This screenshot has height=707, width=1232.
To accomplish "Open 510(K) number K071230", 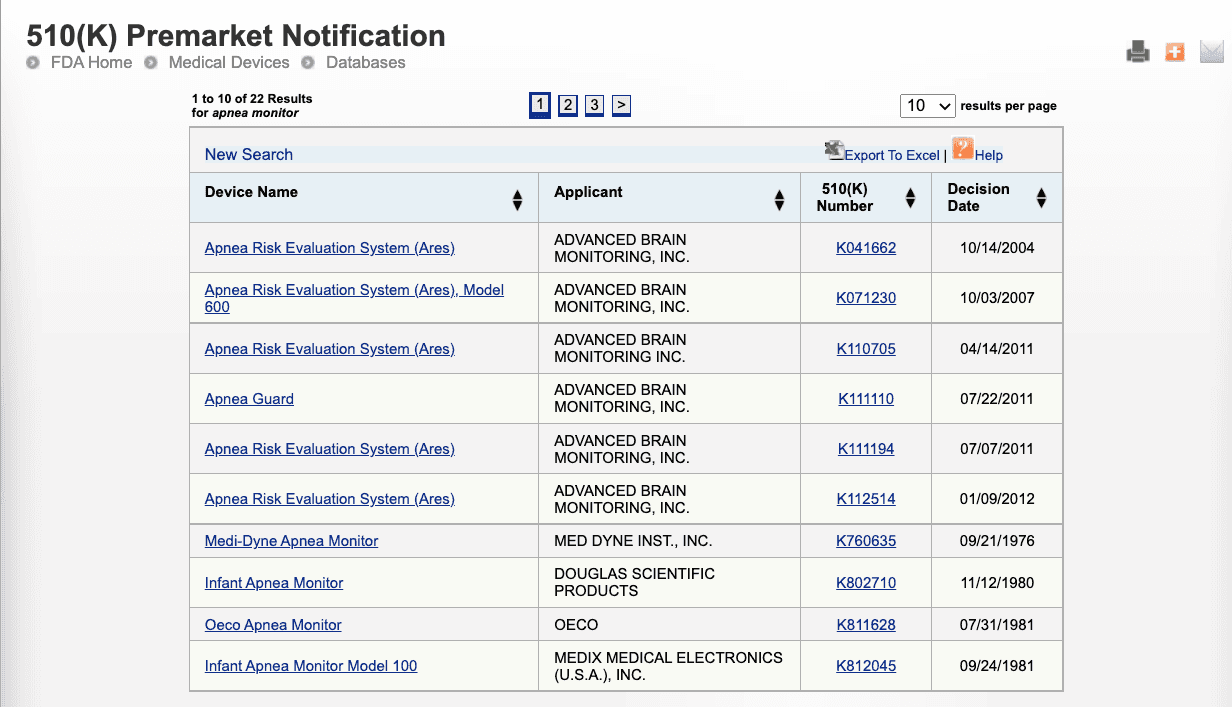I will click(866, 298).
